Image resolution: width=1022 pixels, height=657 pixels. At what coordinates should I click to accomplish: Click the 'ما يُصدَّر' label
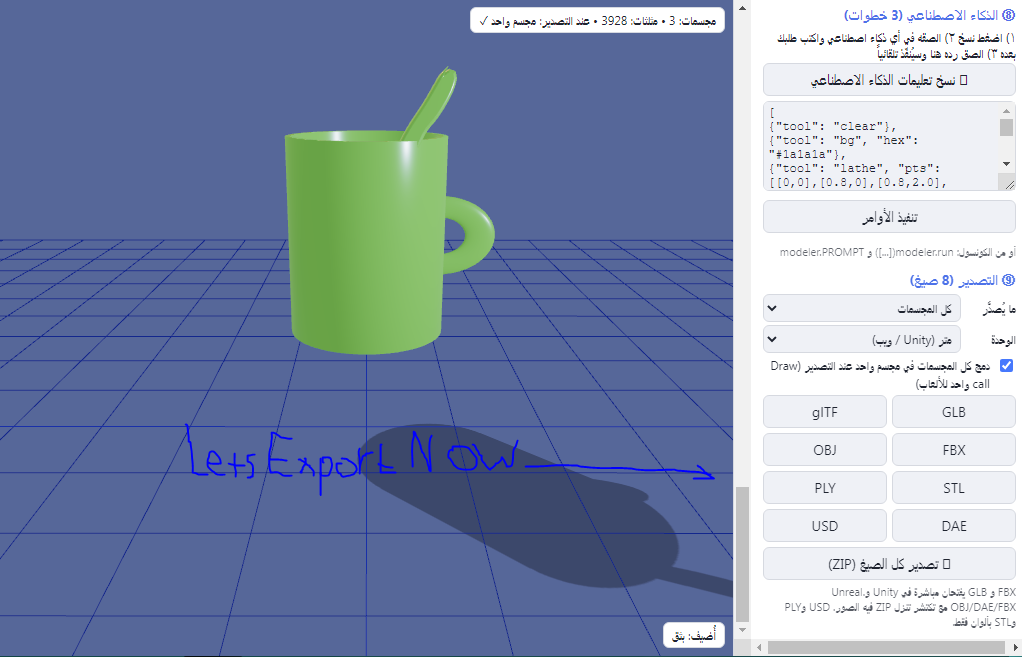999,309
